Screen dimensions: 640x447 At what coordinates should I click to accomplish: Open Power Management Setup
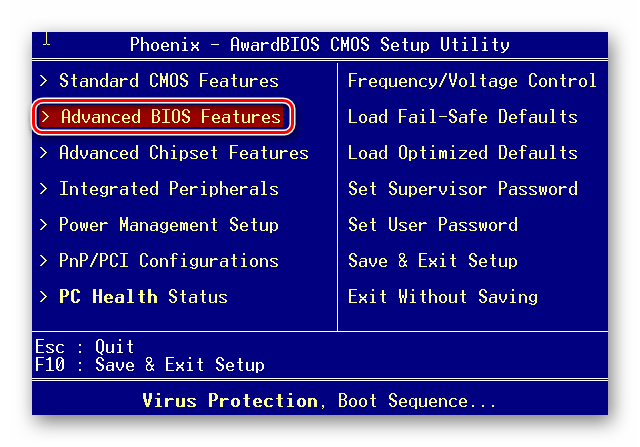click(168, 225)
